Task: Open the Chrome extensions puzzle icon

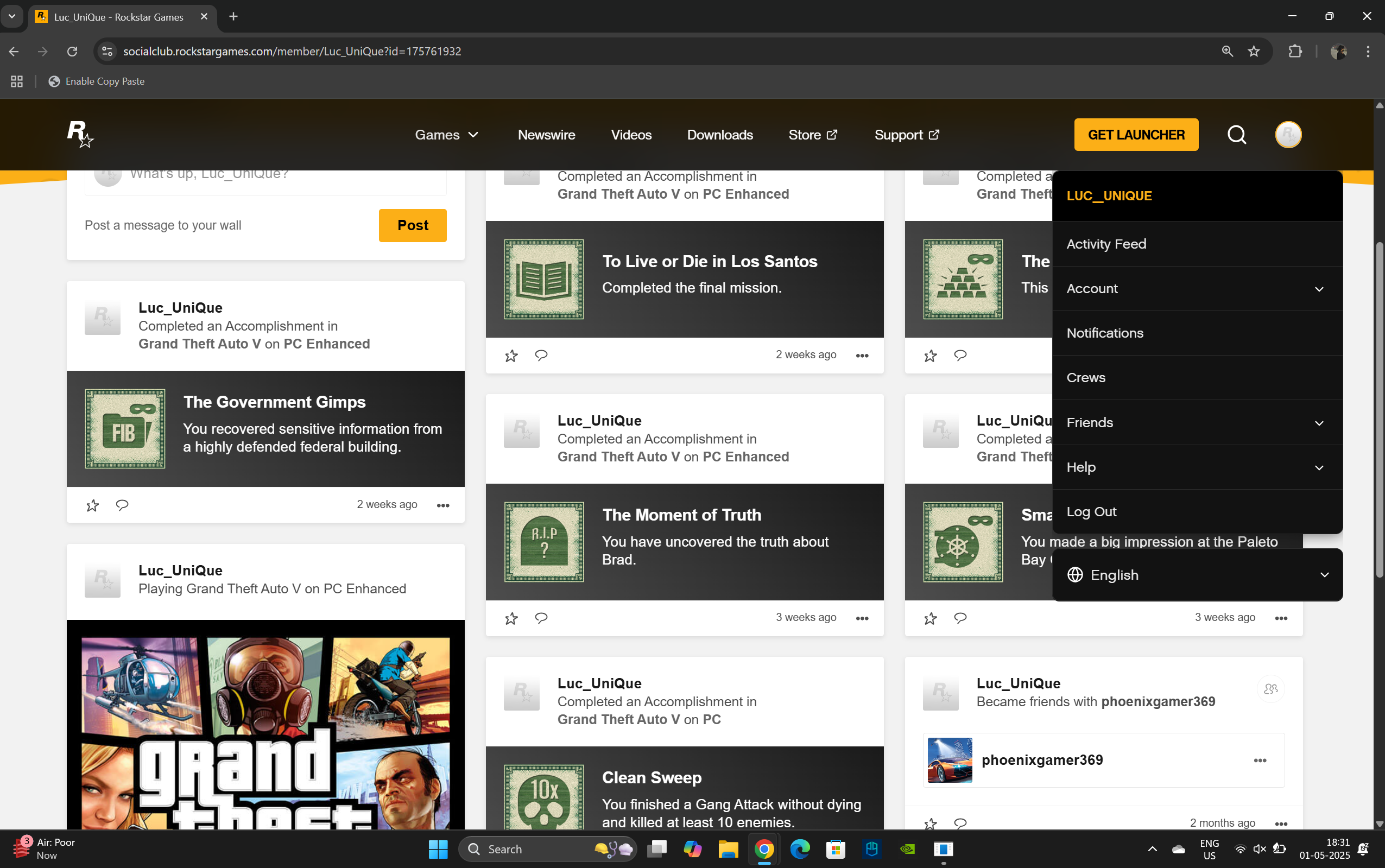Action: 1295,51
